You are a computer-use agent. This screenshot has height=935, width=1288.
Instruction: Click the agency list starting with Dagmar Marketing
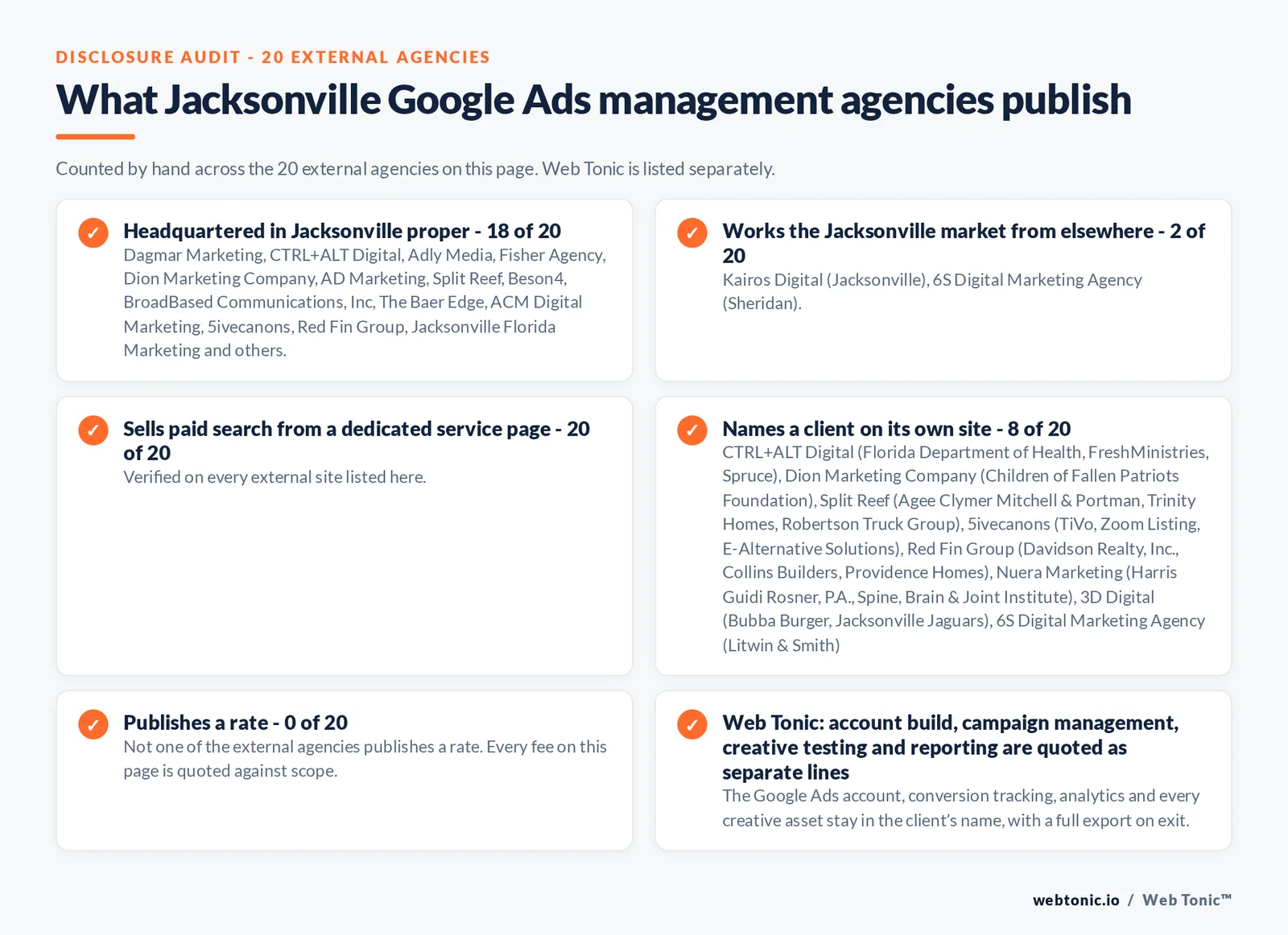tap(365, 303)
